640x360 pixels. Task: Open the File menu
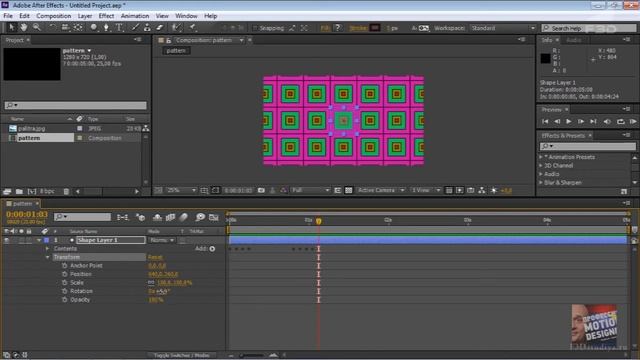pyautogui.click(x=8, y=16)
